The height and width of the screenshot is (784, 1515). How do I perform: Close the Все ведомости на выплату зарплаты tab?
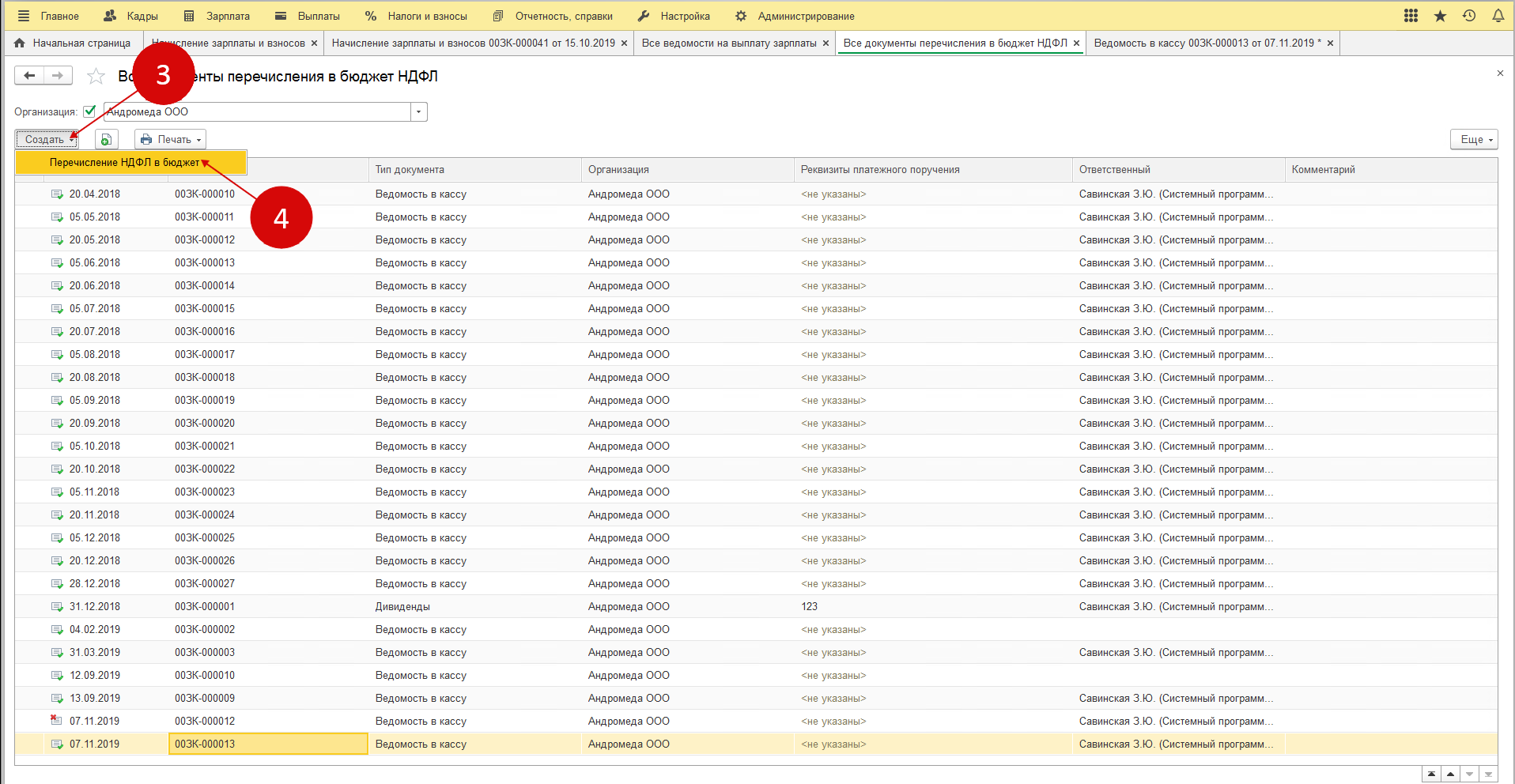click(x=826, y=43)
